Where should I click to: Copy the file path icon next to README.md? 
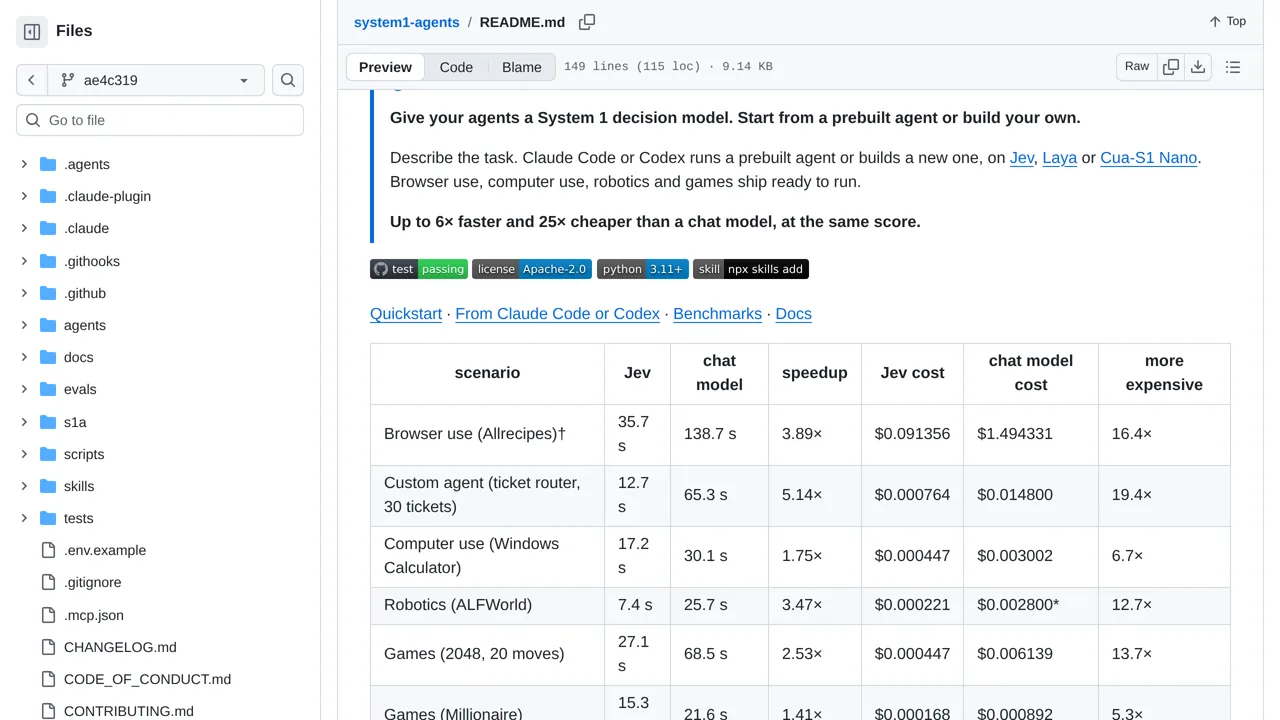click(x=587, y=22)
